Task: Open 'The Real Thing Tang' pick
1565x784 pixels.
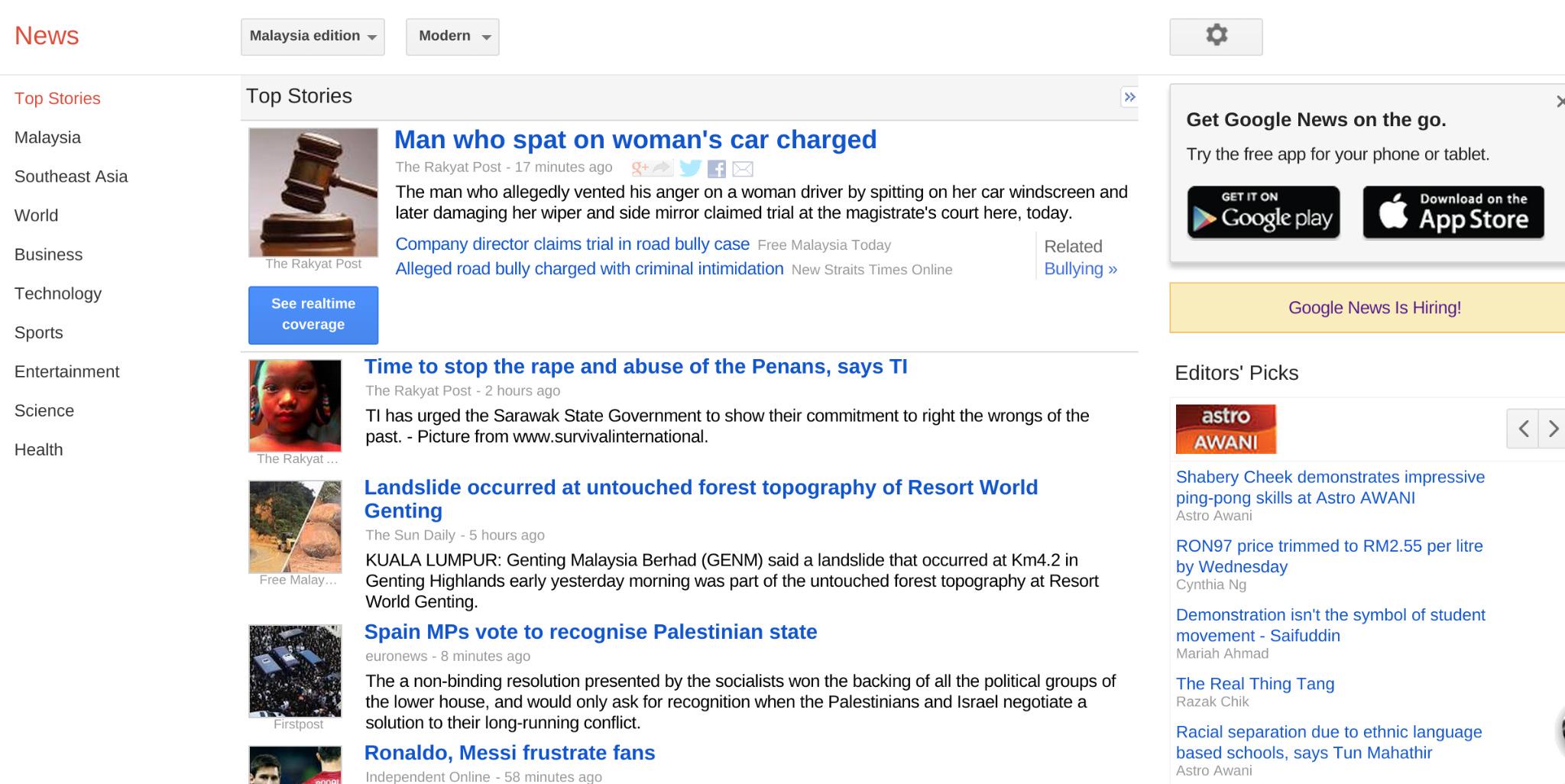Action: 1255,684
